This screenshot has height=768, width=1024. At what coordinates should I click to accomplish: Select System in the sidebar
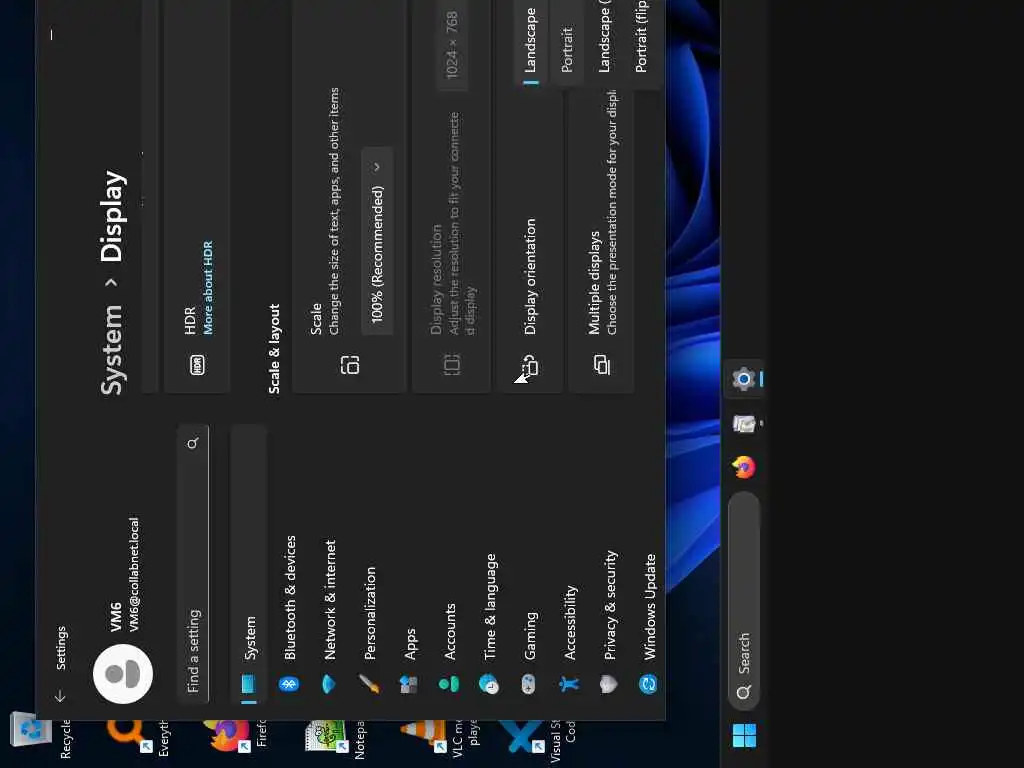click(249, 565)
